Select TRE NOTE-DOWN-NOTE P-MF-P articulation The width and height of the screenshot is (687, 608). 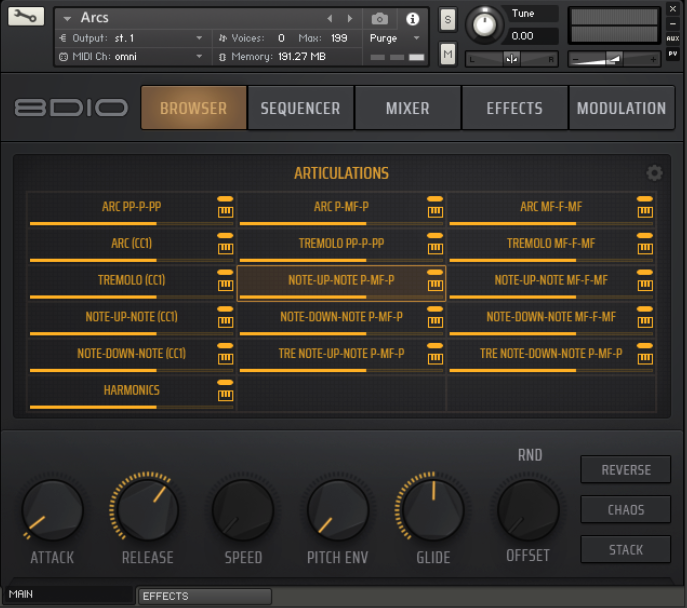coord(551,356)
